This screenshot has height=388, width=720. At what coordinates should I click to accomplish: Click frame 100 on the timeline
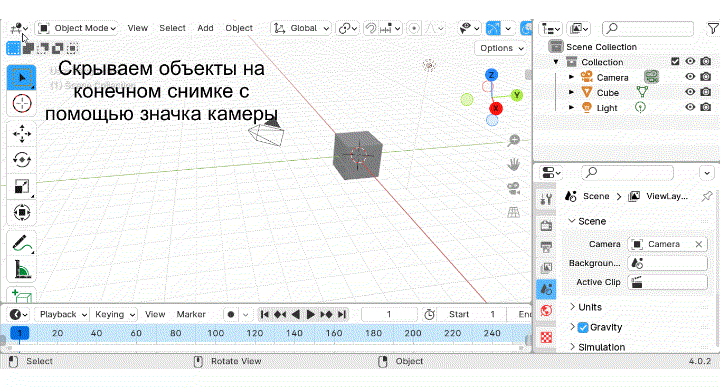215,333
